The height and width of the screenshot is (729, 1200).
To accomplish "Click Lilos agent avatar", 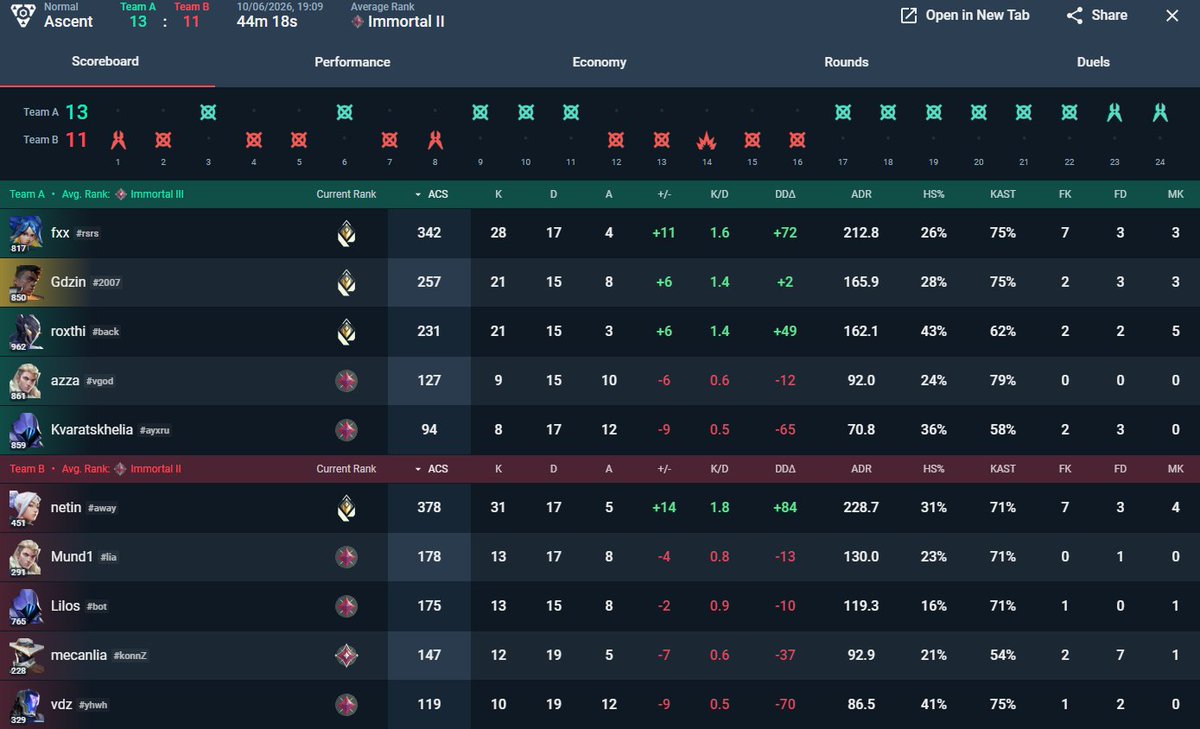I will tap(25, 606).
